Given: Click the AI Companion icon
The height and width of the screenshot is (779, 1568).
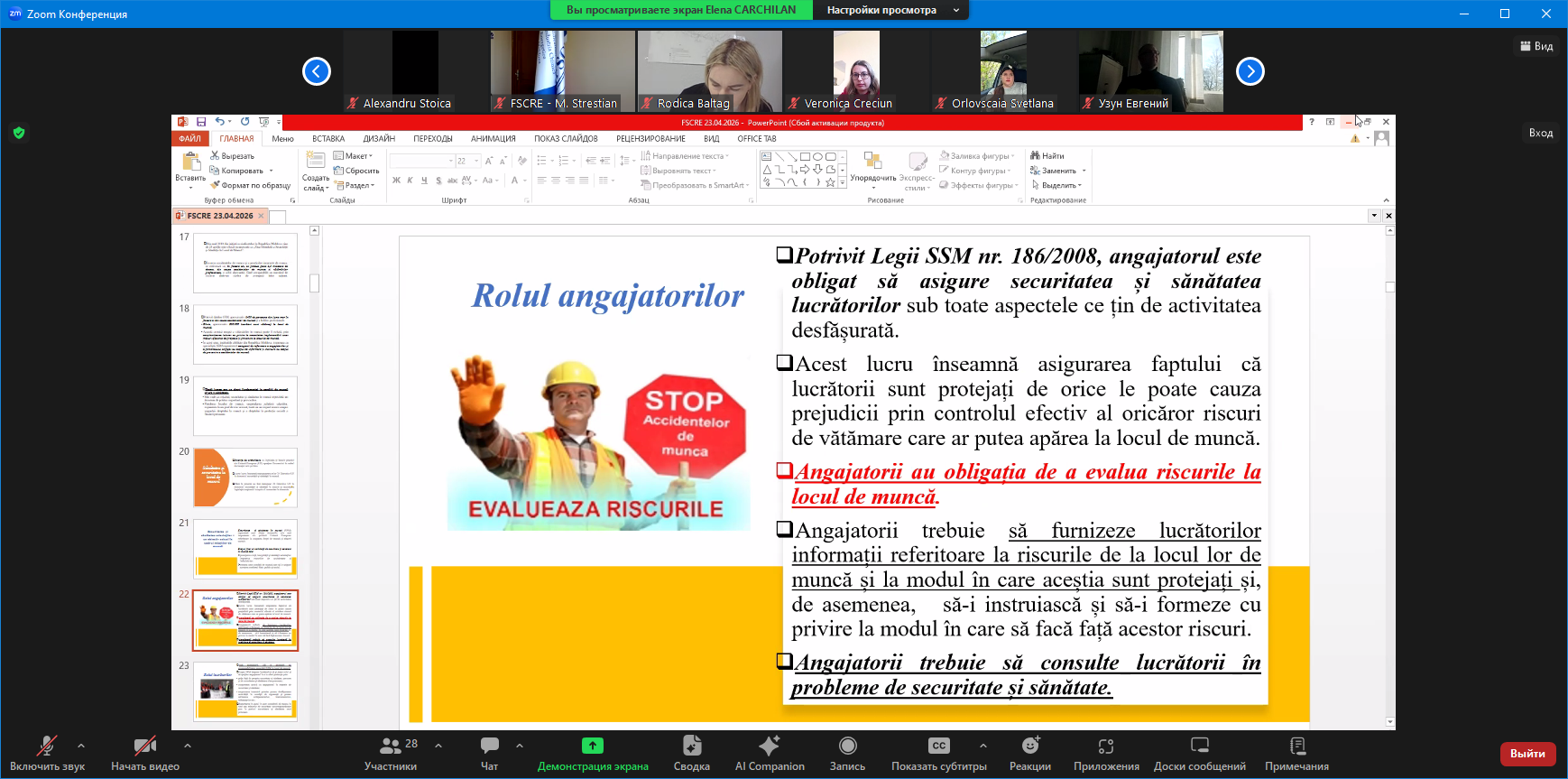Looking at the screenshot, I should tap(769, 753).
